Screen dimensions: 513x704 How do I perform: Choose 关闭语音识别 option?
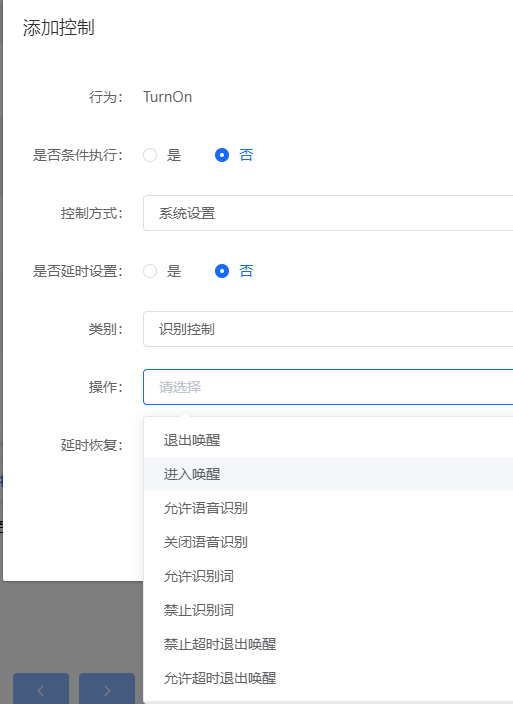[x=328, y=542]
